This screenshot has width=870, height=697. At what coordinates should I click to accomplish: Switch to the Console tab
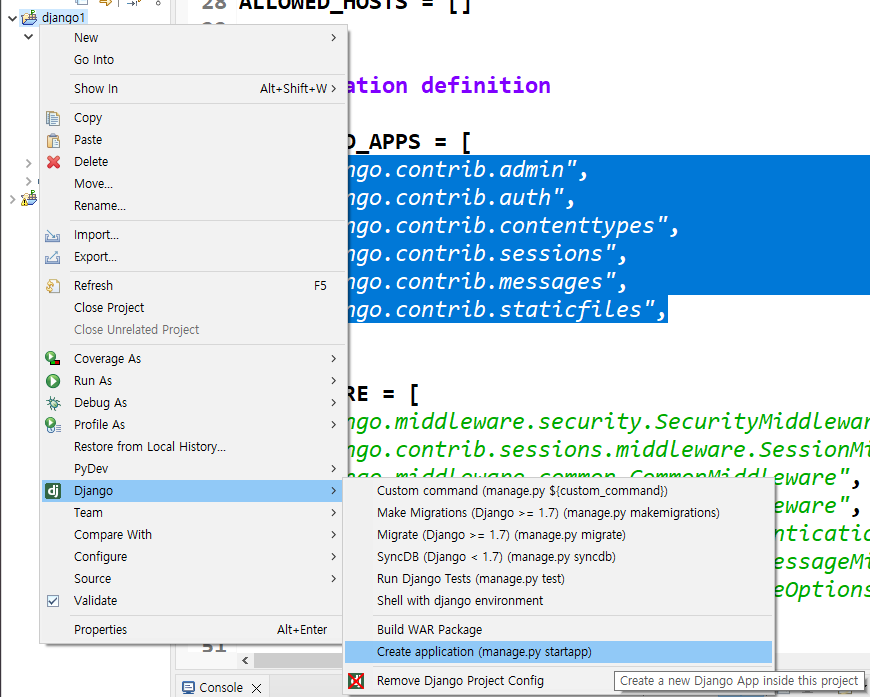pos(221,688)
